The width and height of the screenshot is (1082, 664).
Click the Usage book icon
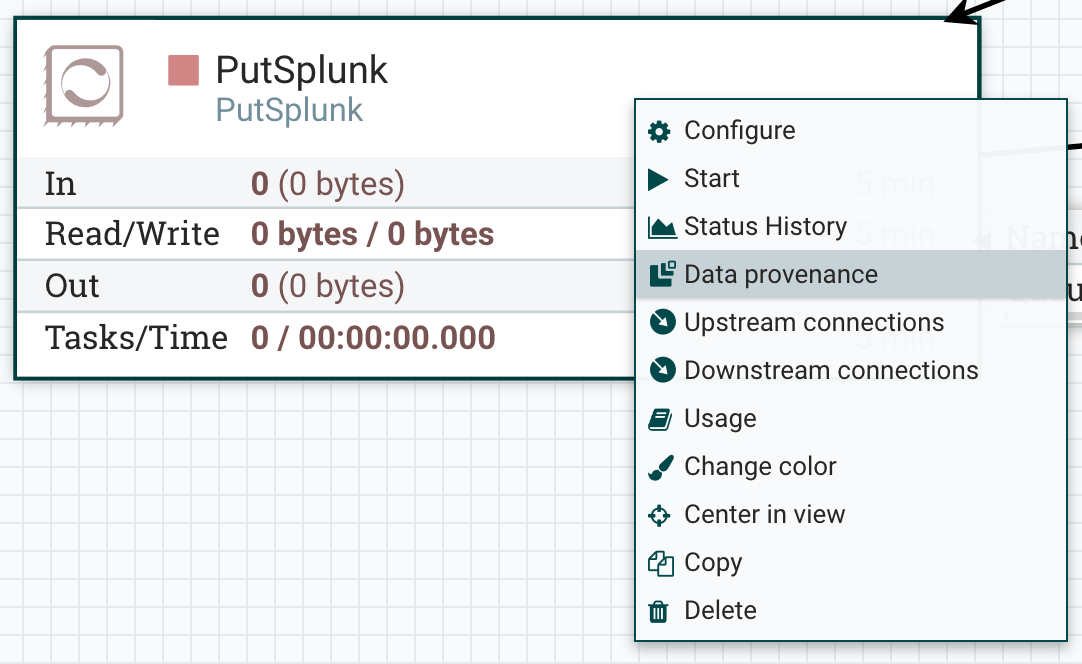(x=660, y=419)
